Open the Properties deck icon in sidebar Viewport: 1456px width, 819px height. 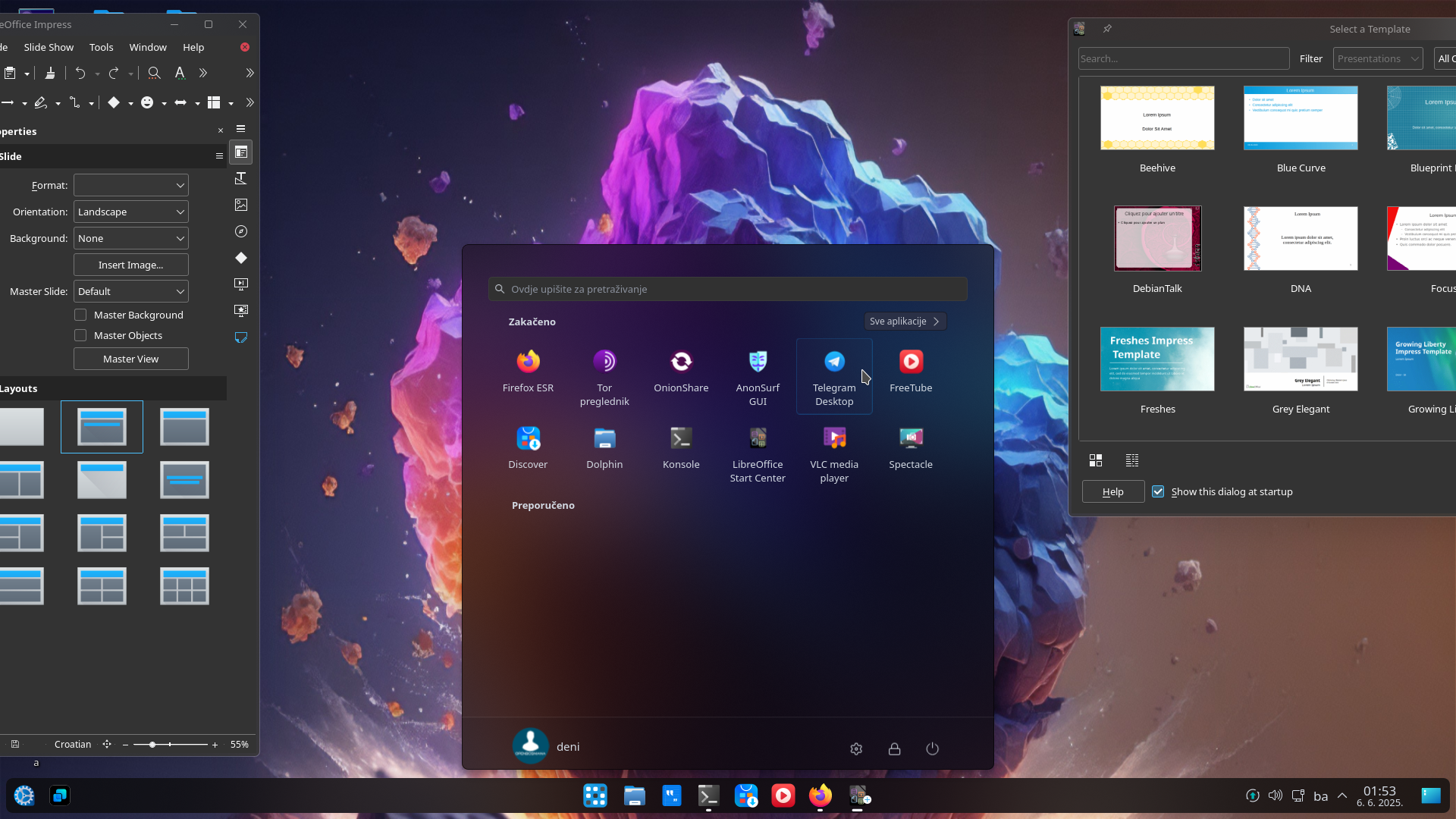pos(241,152)
